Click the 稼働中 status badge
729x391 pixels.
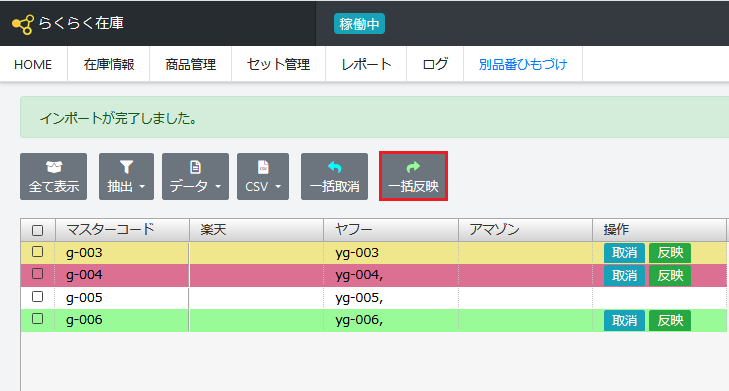pyautogui.click(x=359, y=24)
